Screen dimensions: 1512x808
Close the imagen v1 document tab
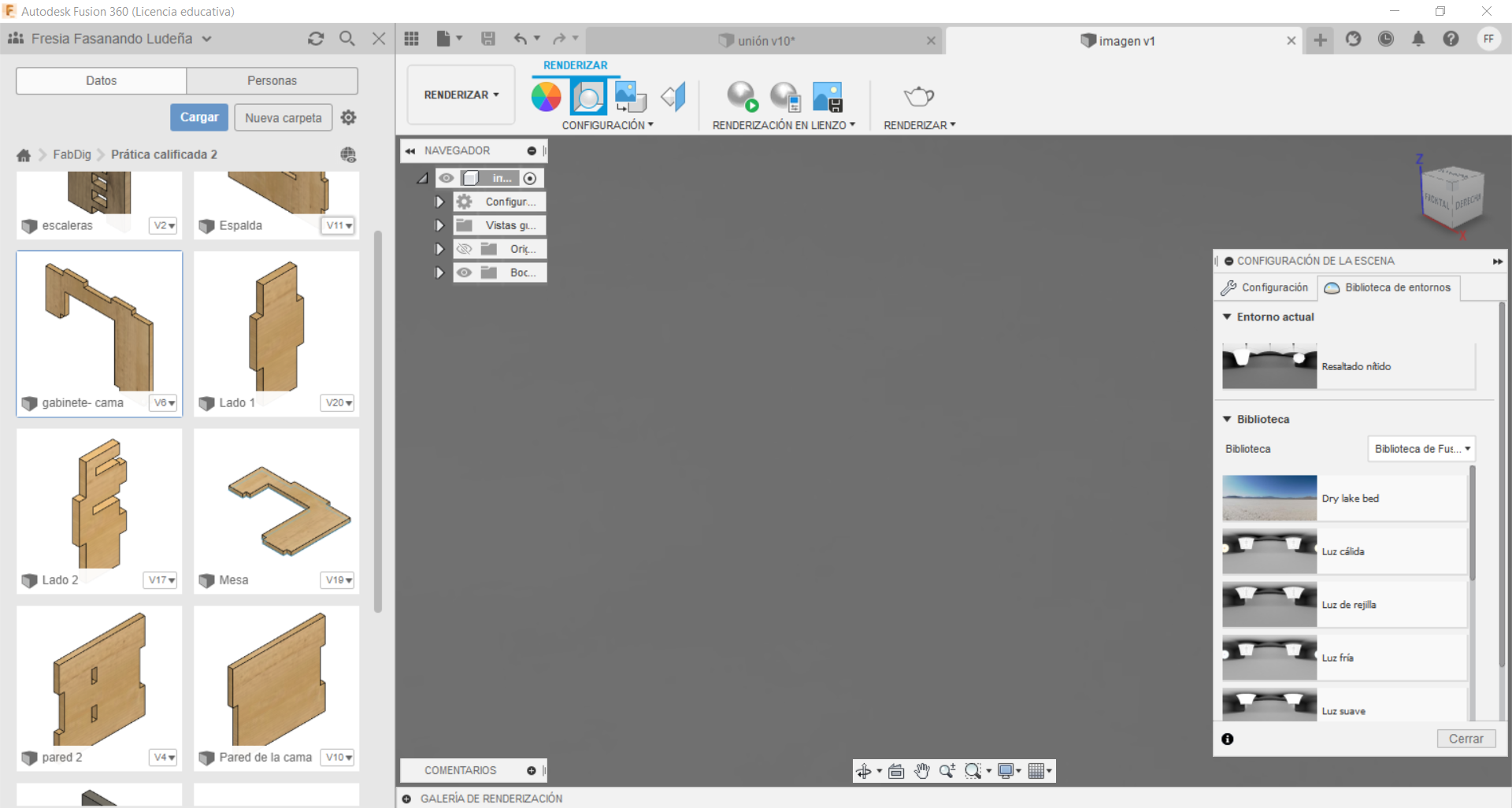(x=1291, y=41)
